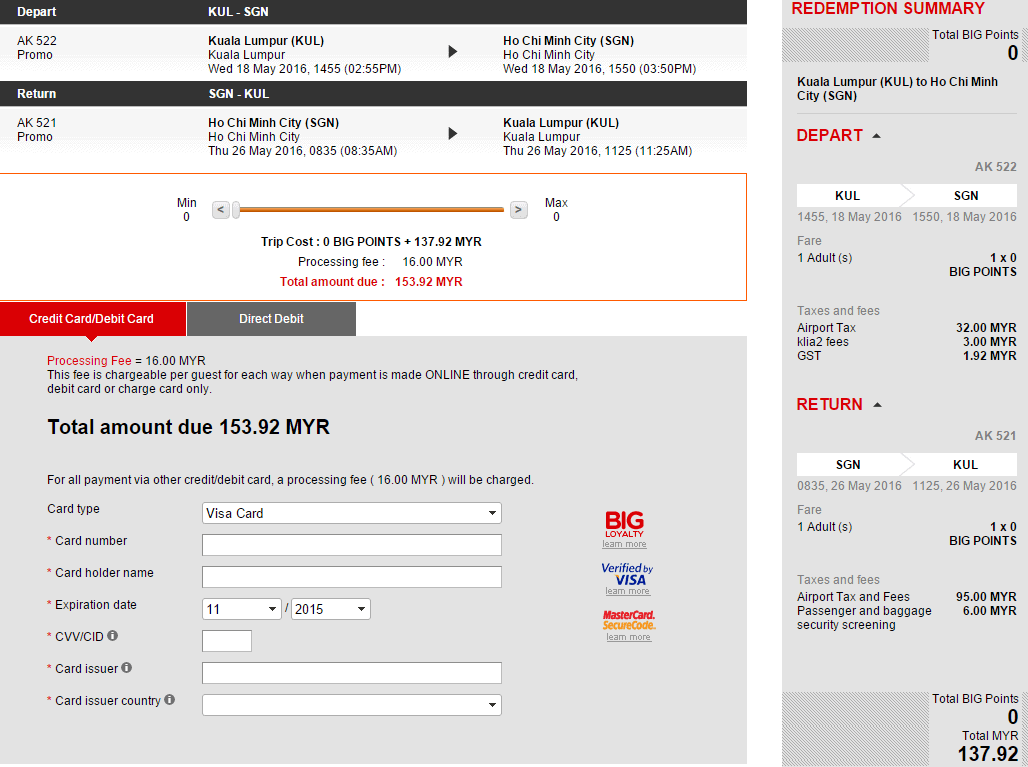Open the Card type dropdown

point(351,513)
